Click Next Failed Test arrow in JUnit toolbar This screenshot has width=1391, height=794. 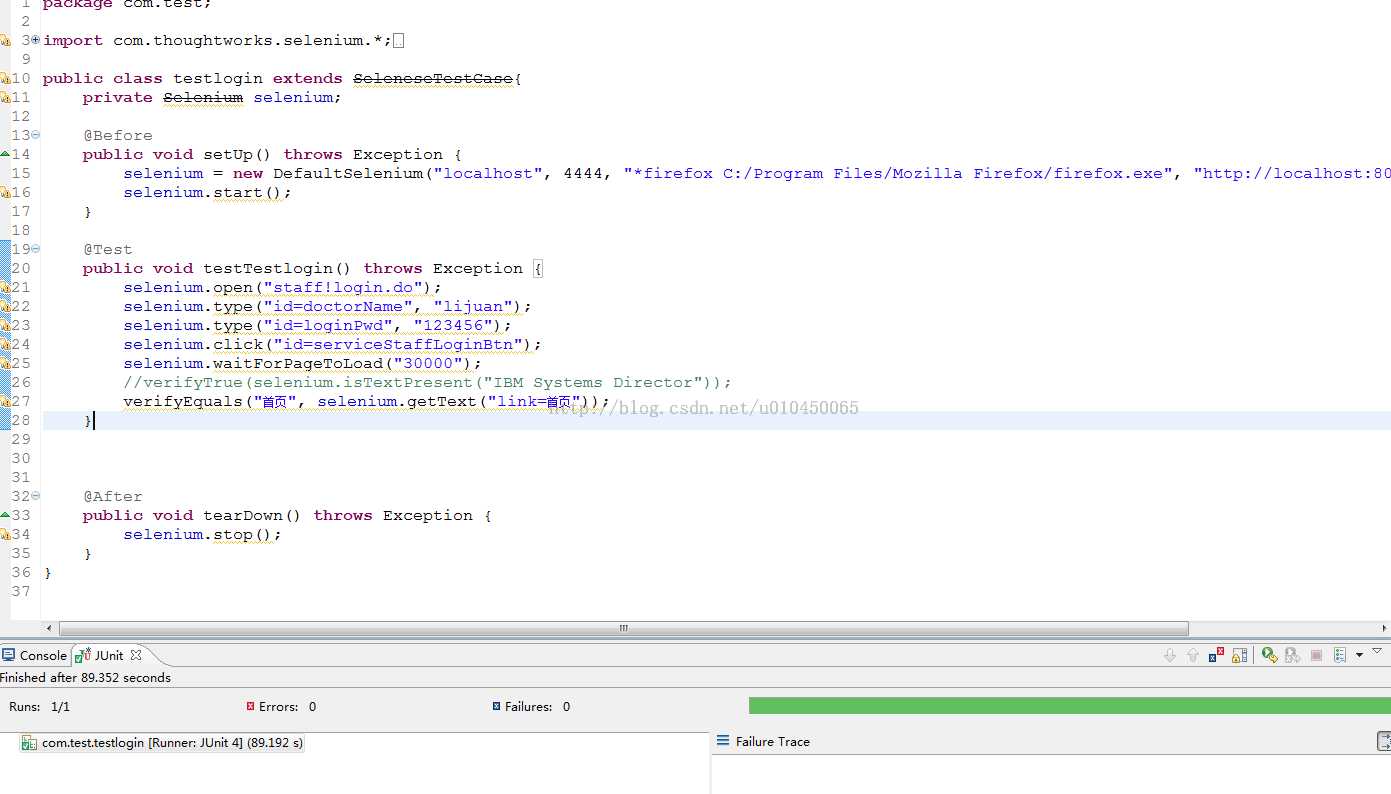[1170, 655]
